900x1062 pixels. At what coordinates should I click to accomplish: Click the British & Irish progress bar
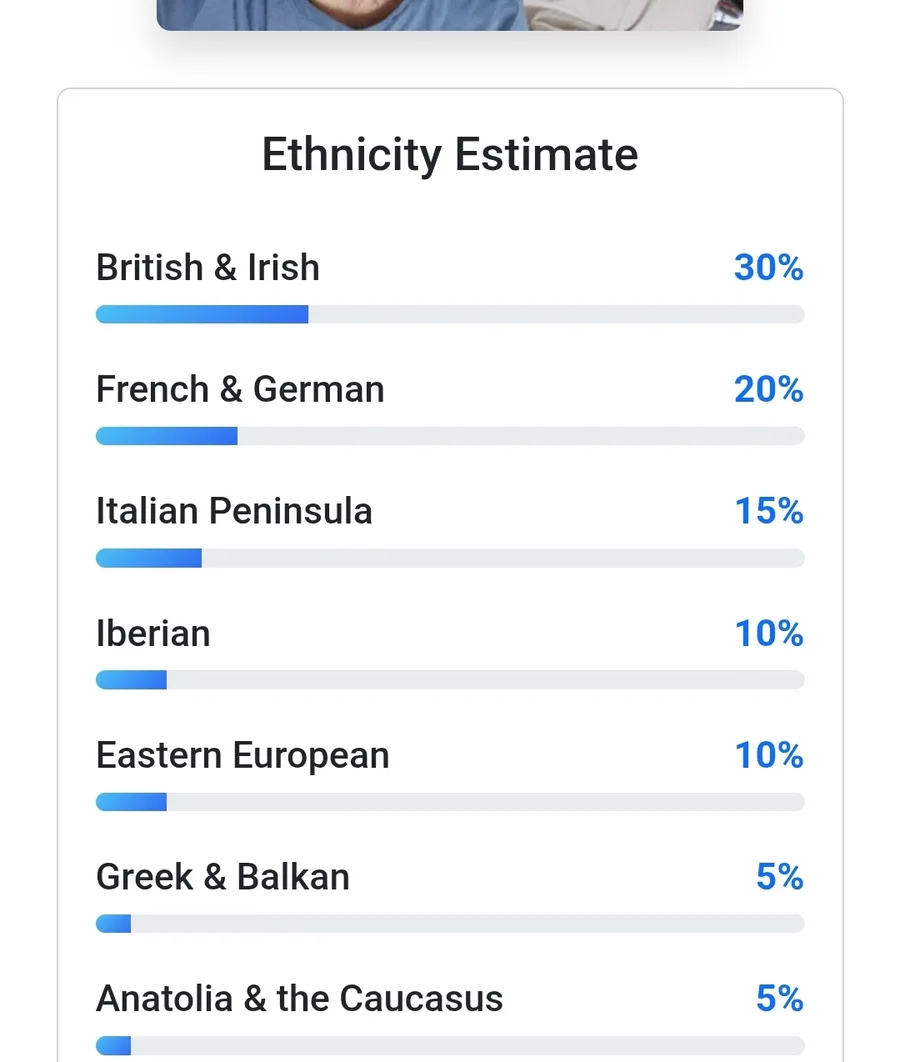450,314
